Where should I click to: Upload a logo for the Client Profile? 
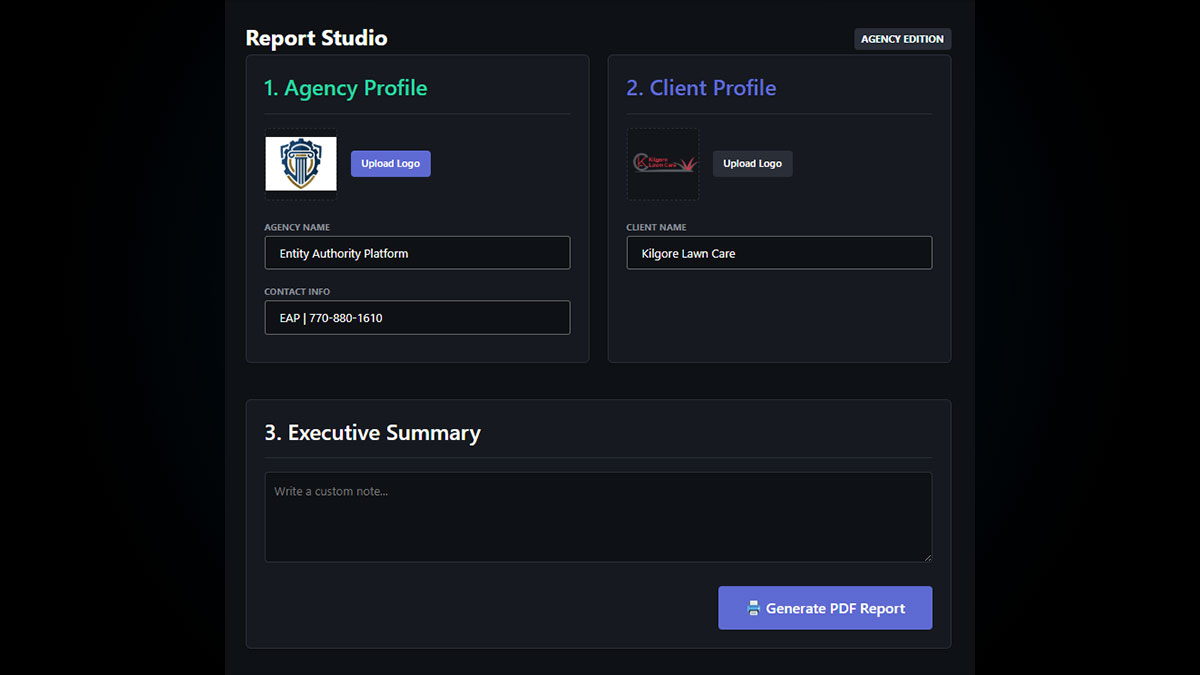point(752,164)
